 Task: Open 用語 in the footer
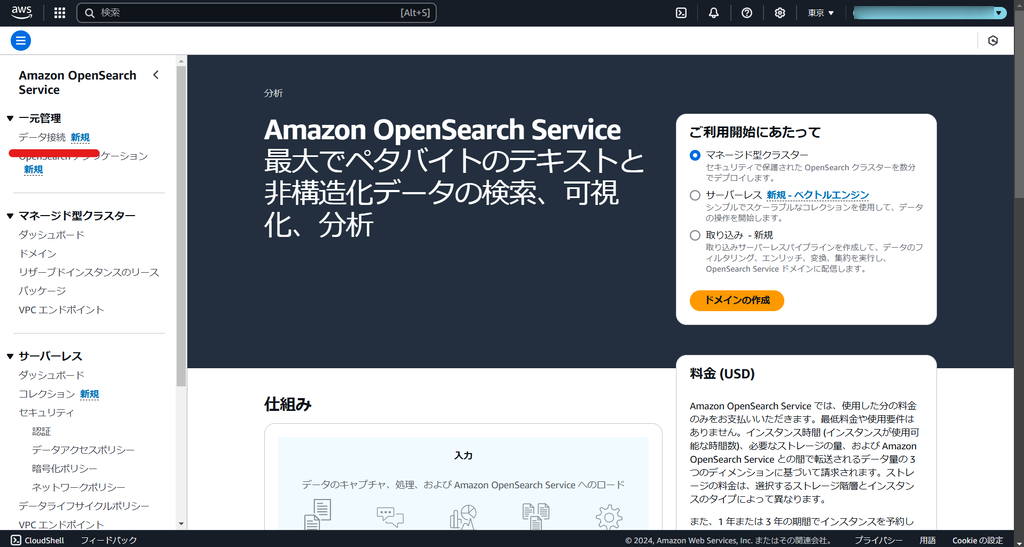coord(928,540)
